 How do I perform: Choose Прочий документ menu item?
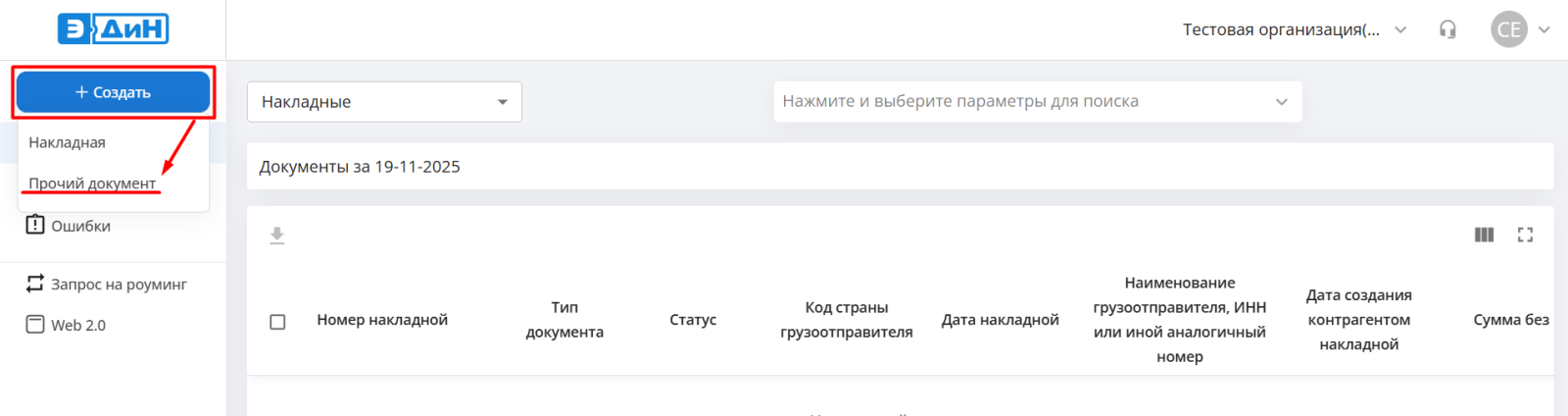92,183
